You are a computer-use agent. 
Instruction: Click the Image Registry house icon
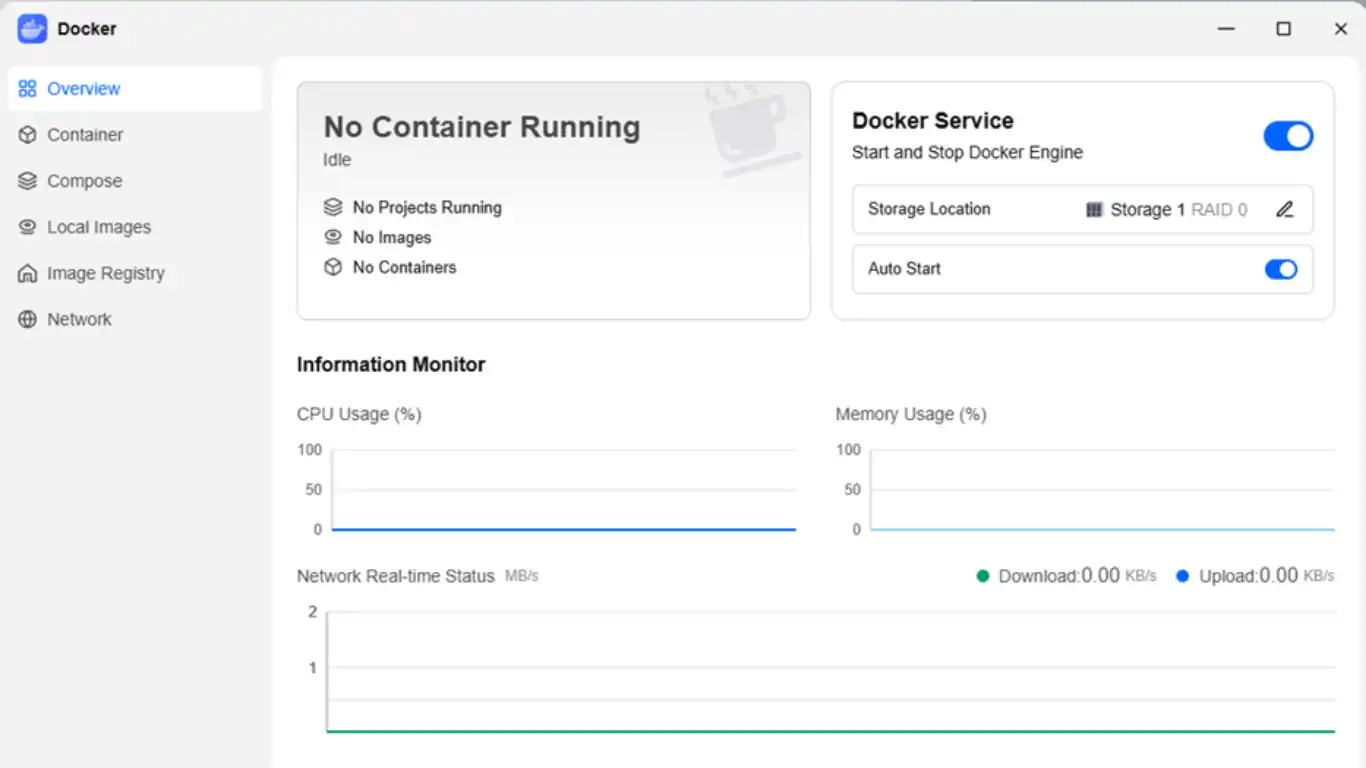(x=27, y=273)
